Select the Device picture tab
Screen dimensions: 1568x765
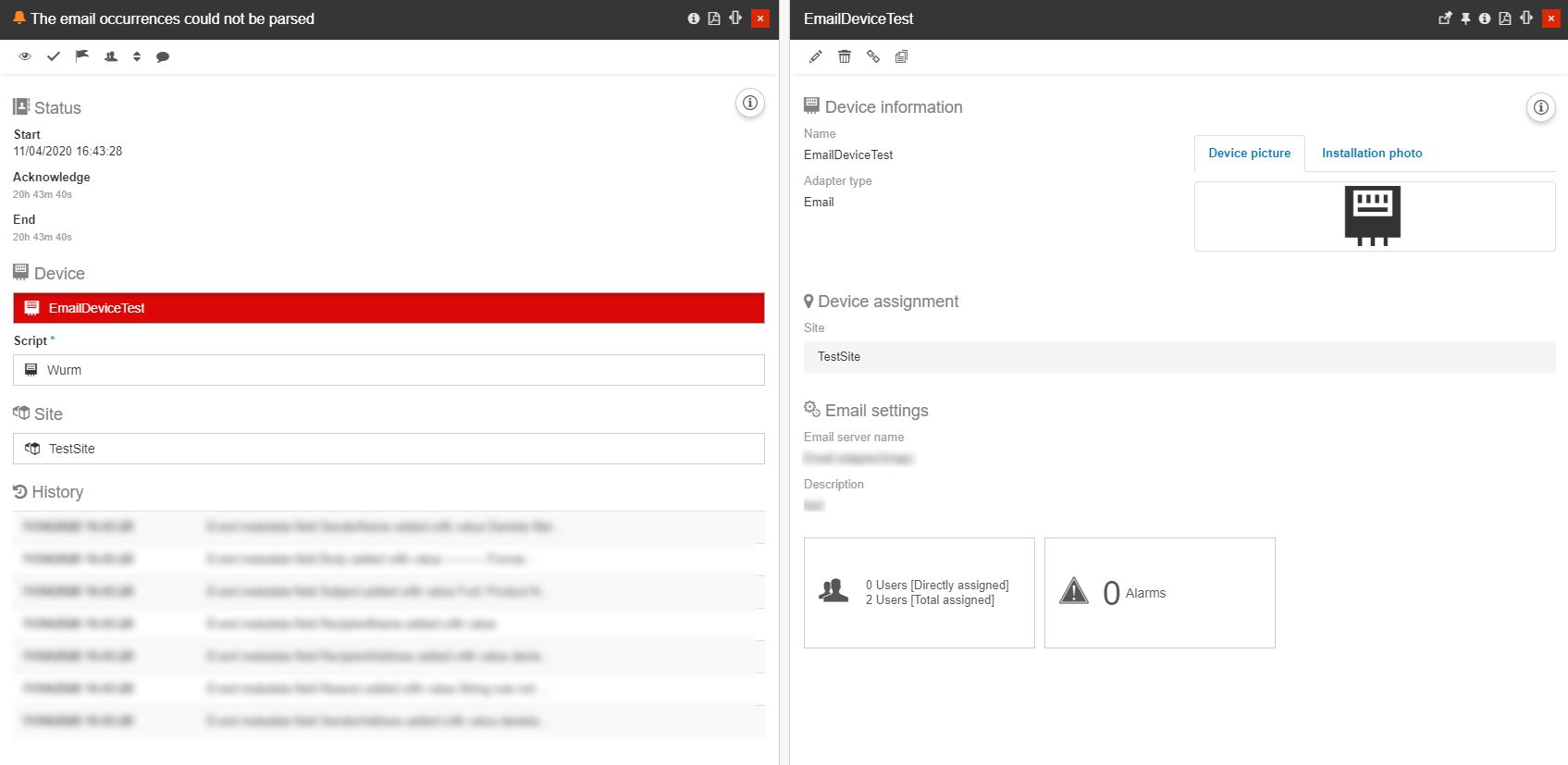click(1249, 154)
